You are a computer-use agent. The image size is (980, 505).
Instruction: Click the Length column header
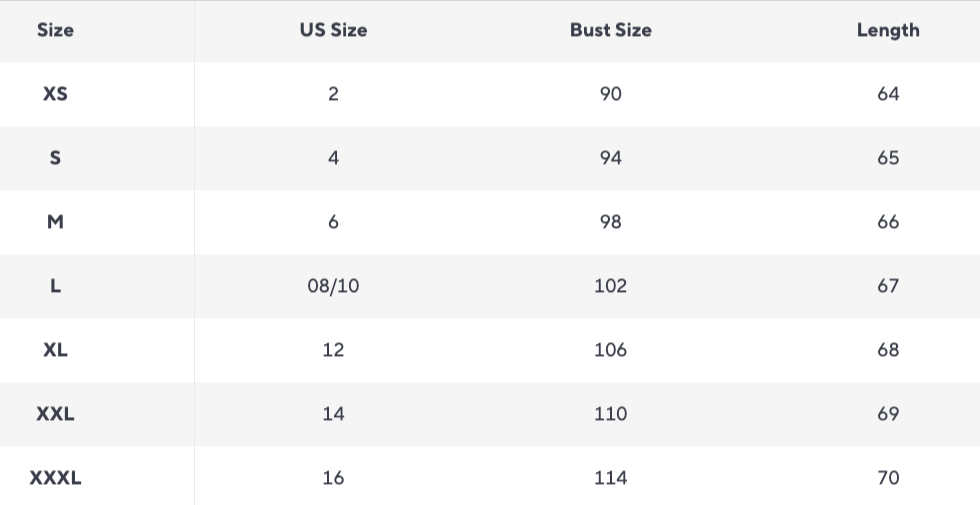click(888, 30)
